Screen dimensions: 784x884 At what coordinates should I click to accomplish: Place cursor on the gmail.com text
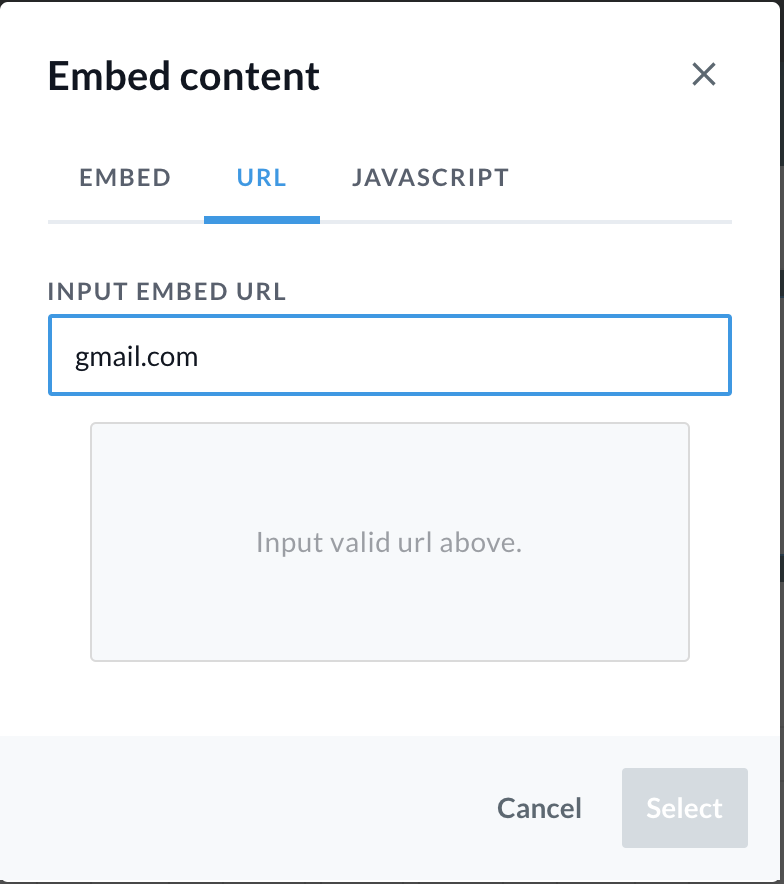(137, 356)
